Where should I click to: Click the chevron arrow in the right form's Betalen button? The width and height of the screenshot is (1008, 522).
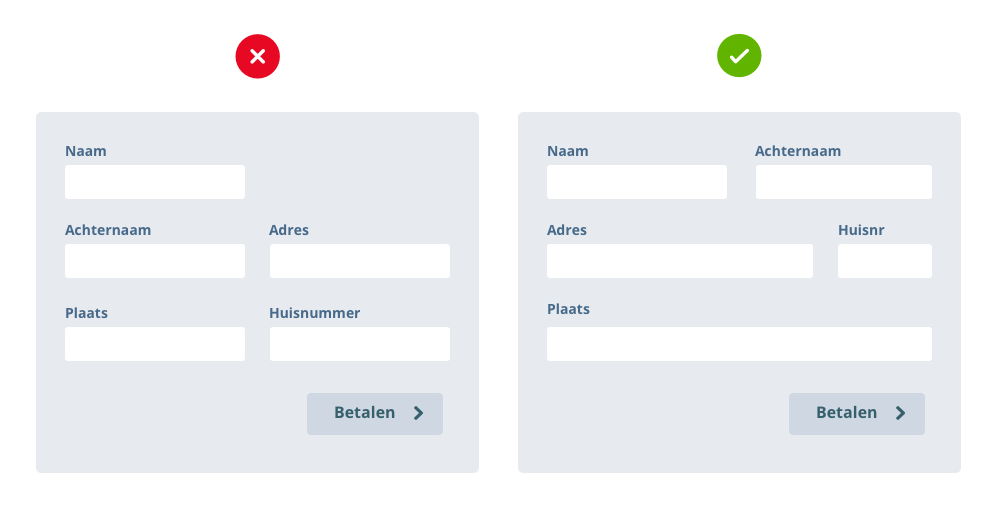pyautogui.click(x=900, y=413)
